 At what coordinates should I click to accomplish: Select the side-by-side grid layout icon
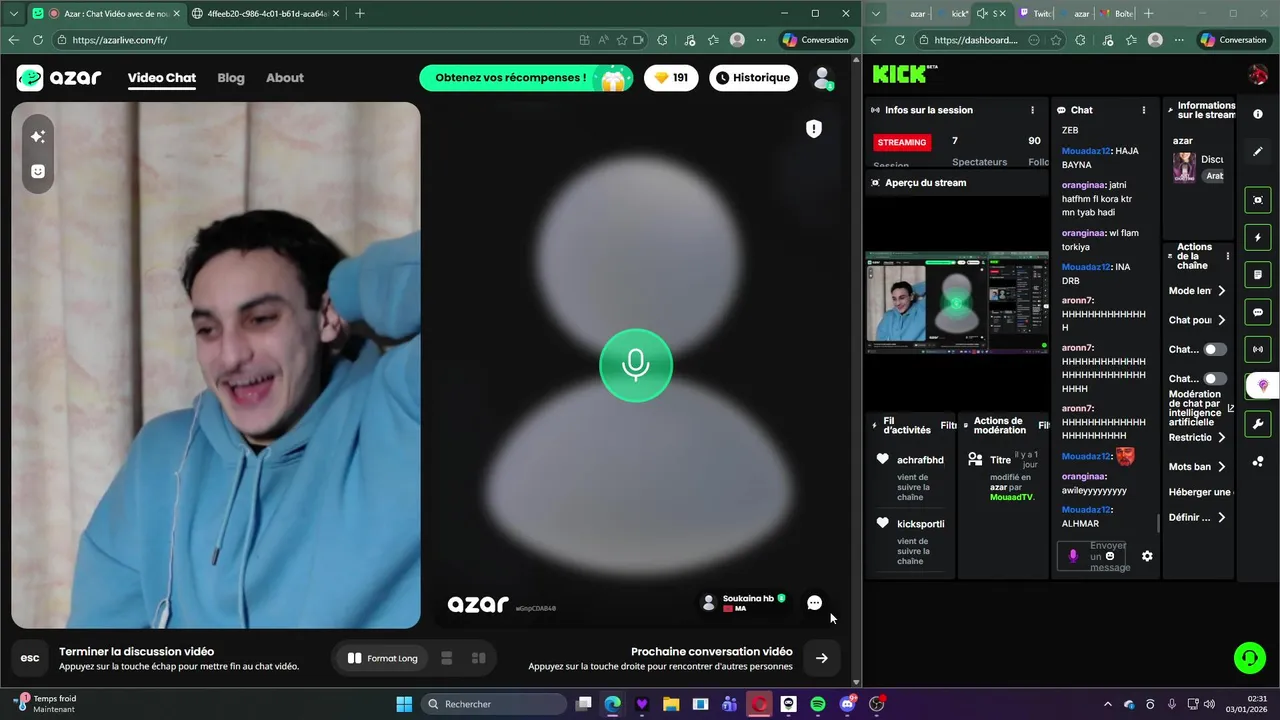479,658
